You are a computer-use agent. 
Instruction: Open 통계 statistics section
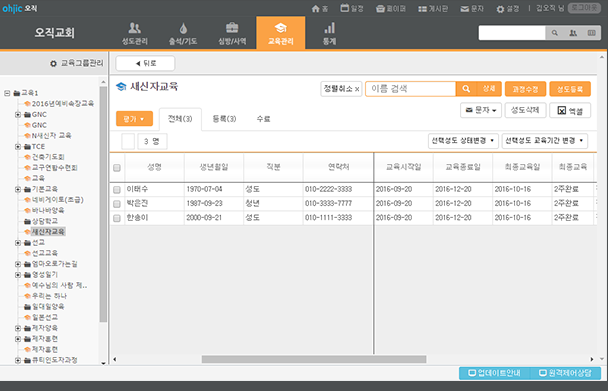pyautogui.click(x=329, y=34)
